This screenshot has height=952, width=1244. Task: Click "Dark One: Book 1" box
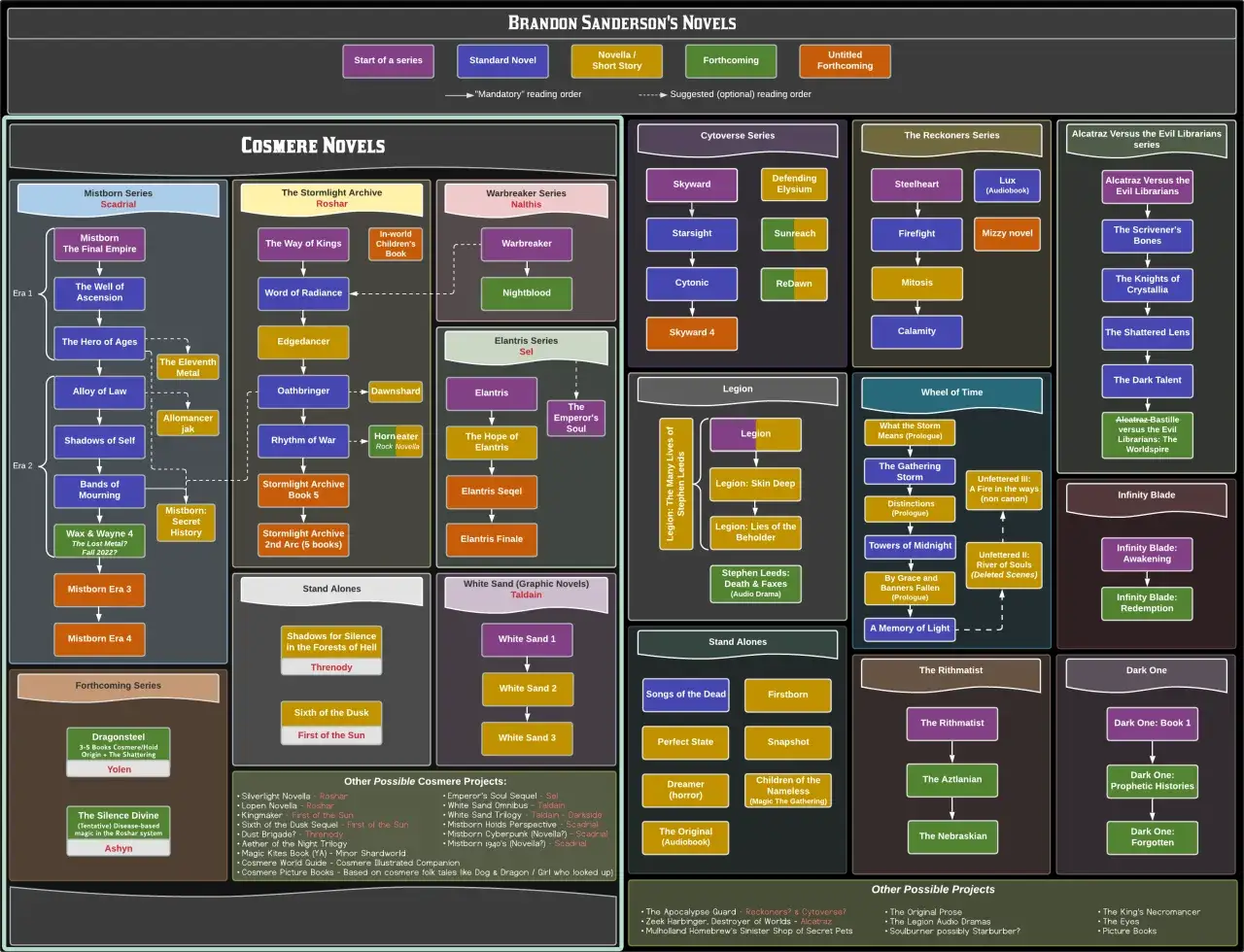[1152, 723]
